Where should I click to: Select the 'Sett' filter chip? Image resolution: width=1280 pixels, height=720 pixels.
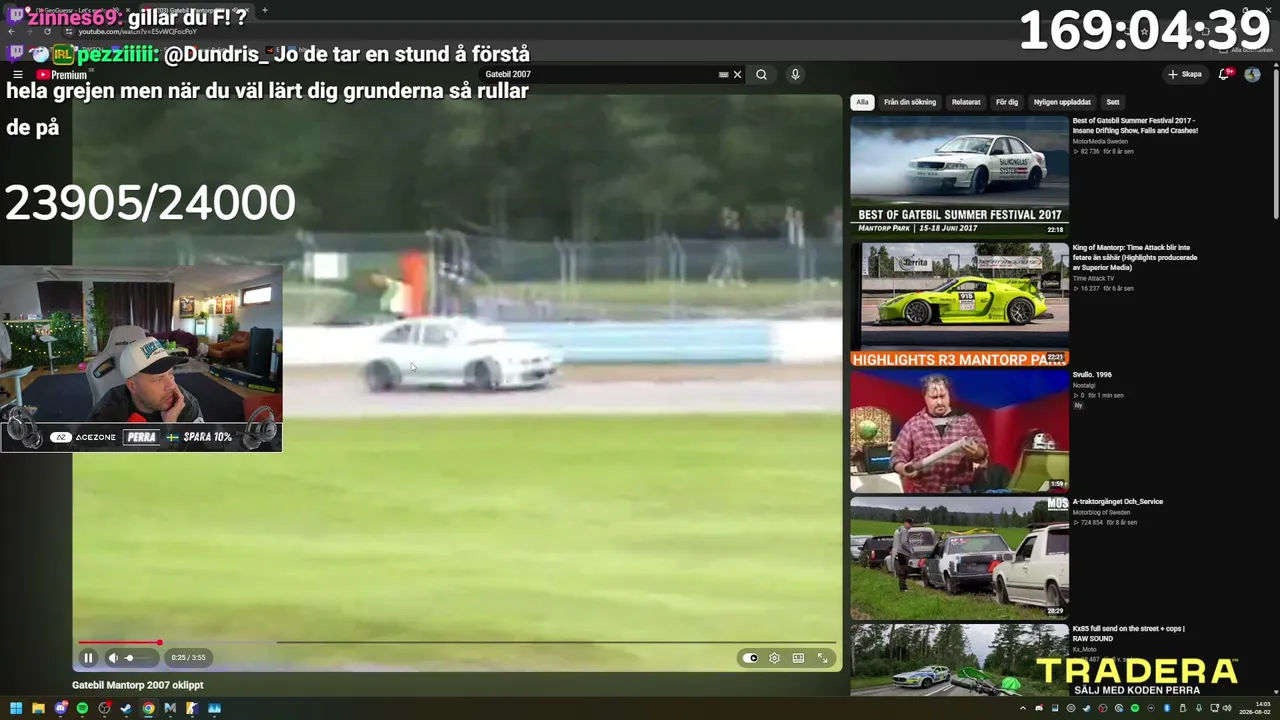click(x=1113, y=102)
